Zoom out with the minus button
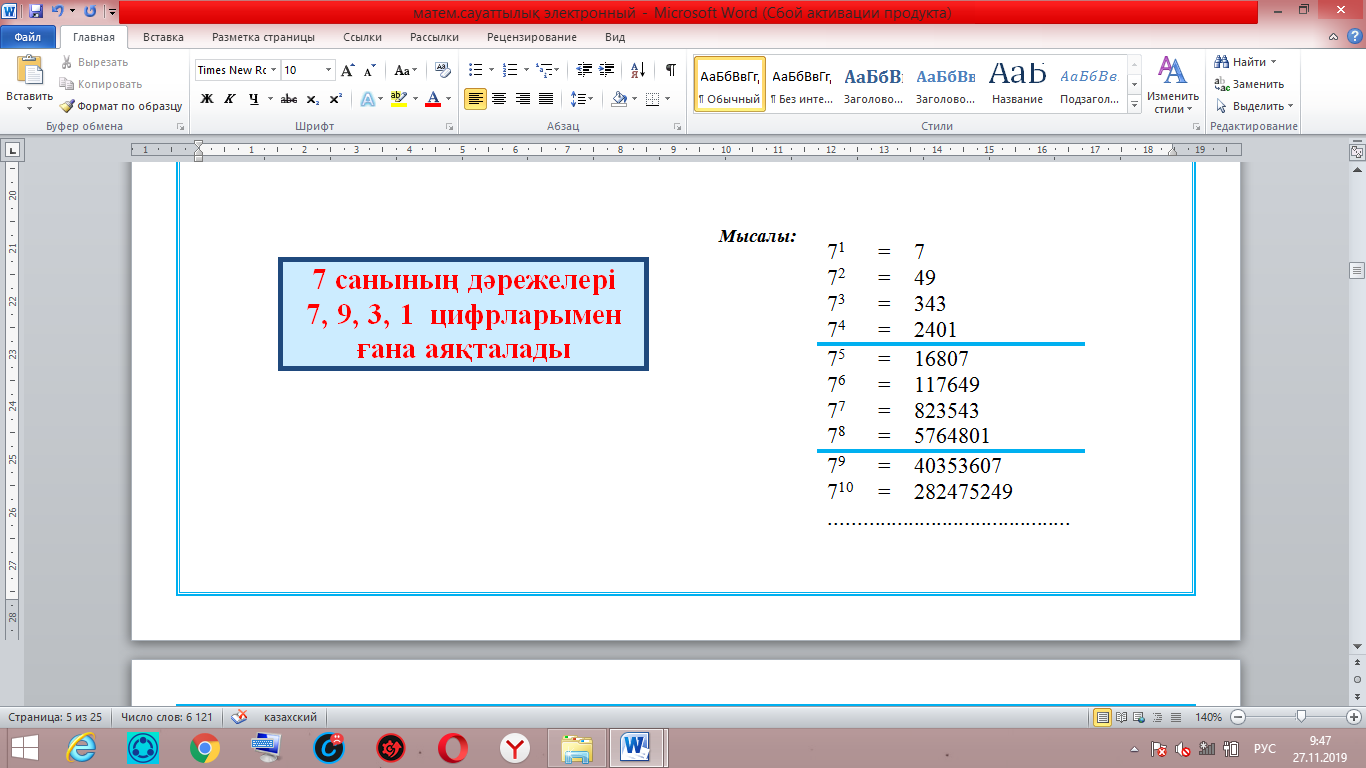This screenshot has height=768, width=1366. [x=1238, y=717]
